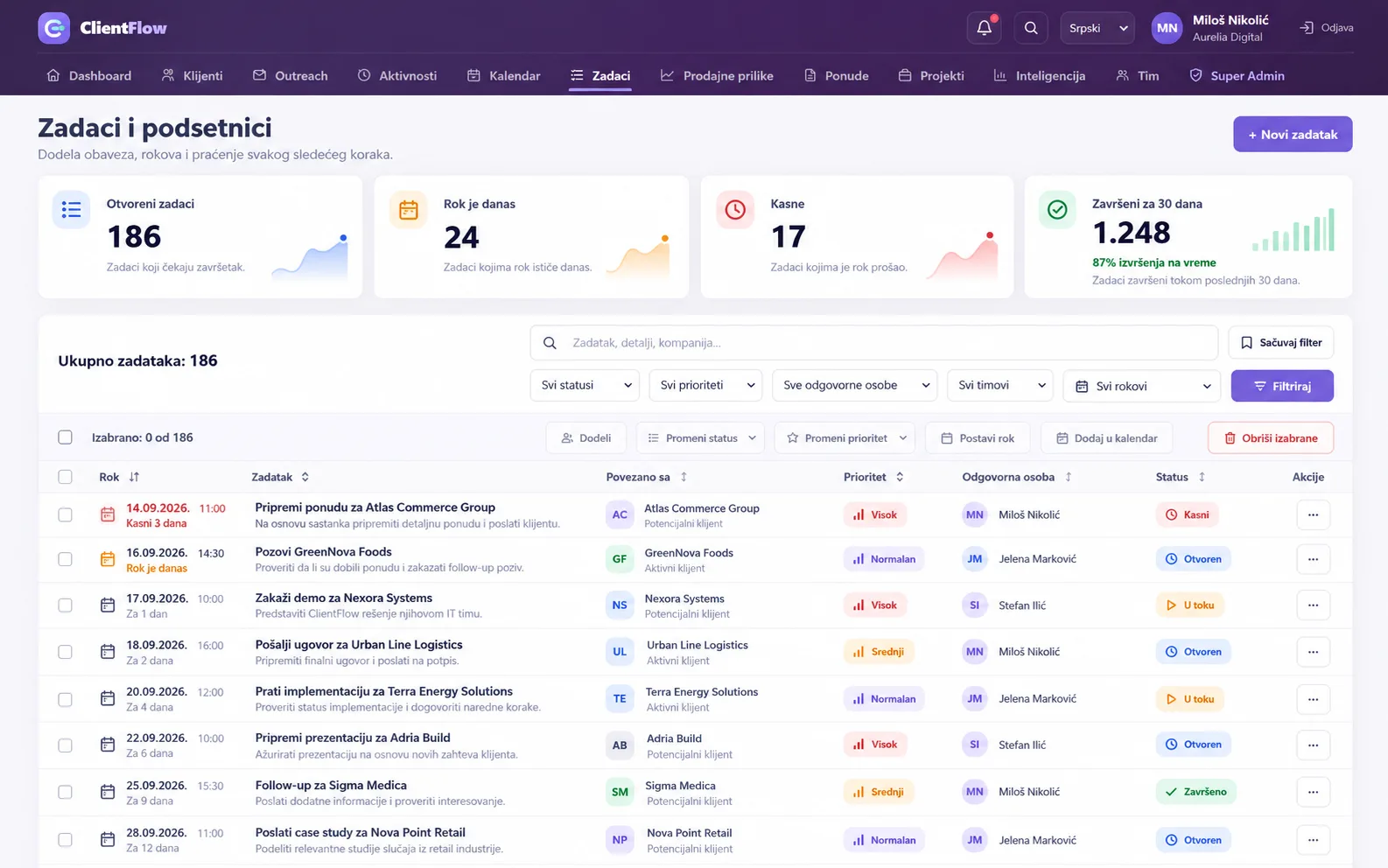The width and height of the screenshot is (1388, 868).
Task: Click the Dodaj u kalendar button
Action: (1107, 437)
